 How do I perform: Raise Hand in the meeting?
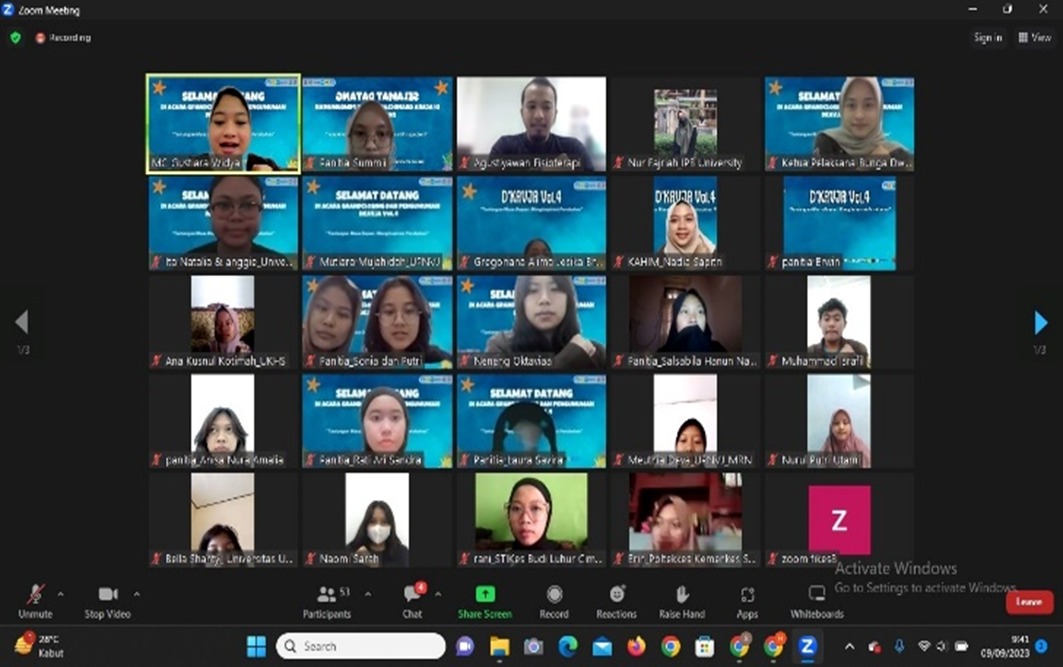tap(682, 599)
